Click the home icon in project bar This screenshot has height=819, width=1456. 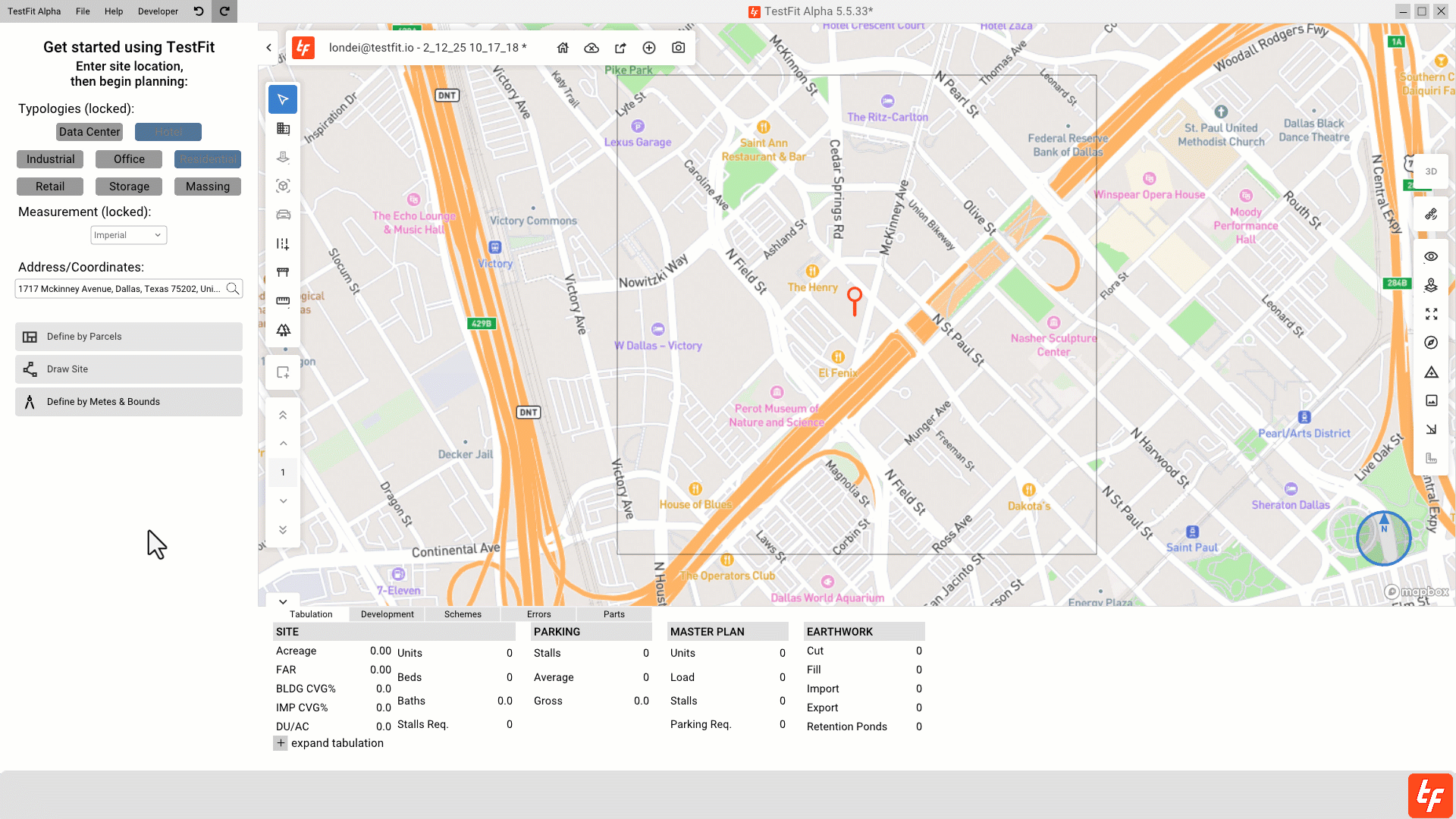[x=563, y=48]
